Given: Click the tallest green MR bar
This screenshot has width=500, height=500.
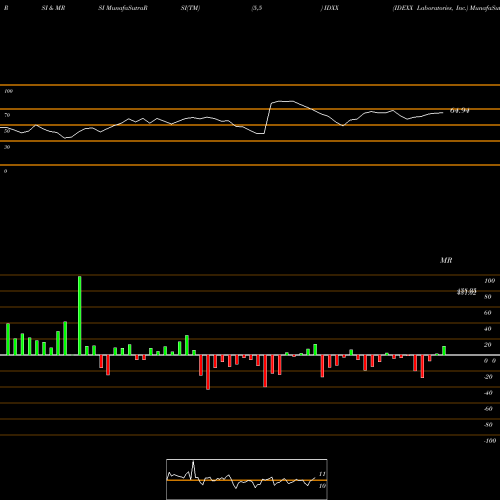Looking at the screenshot, I should (80, 315).
